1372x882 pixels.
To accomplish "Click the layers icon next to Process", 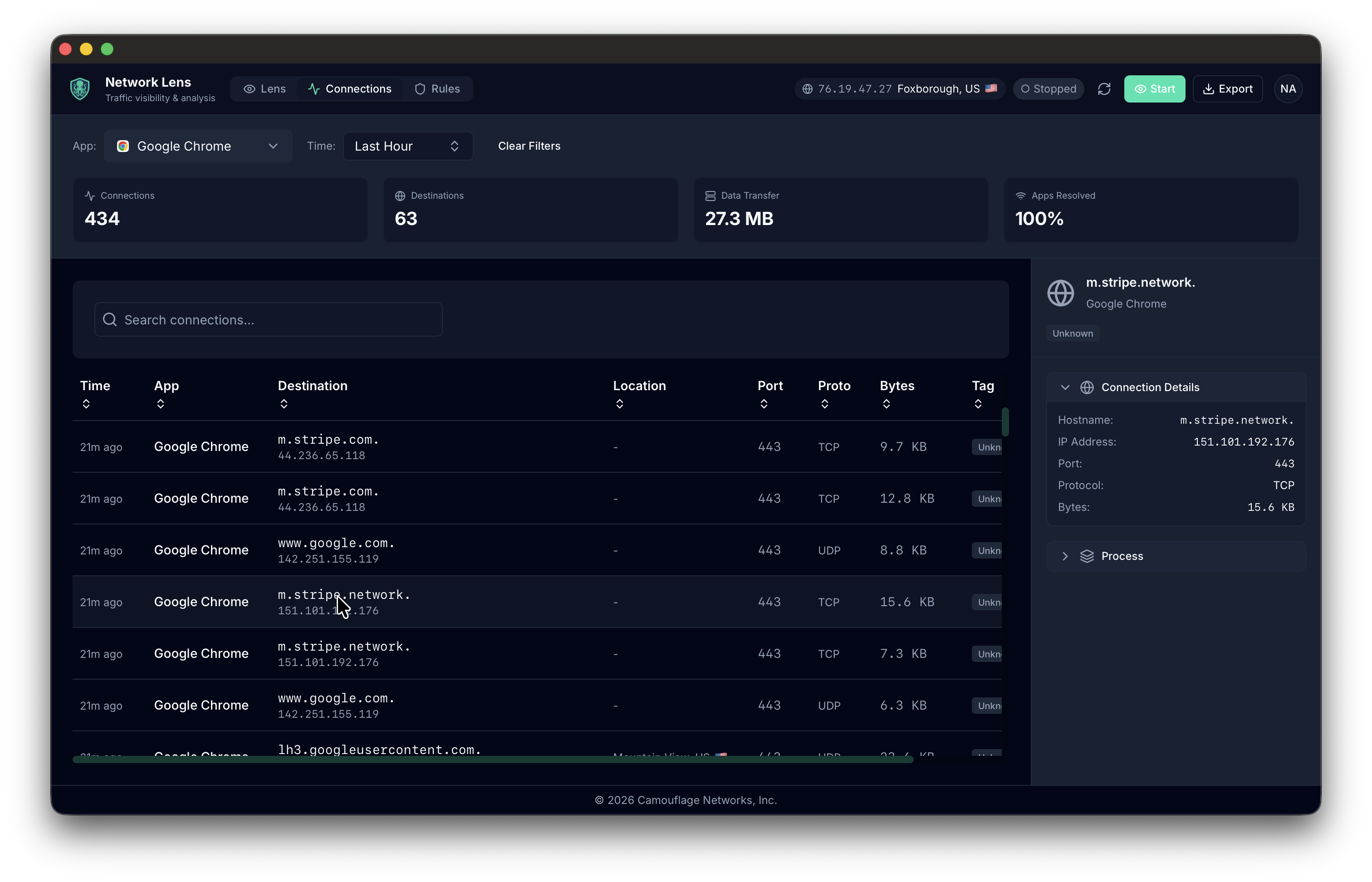I will pos(1087,556).
